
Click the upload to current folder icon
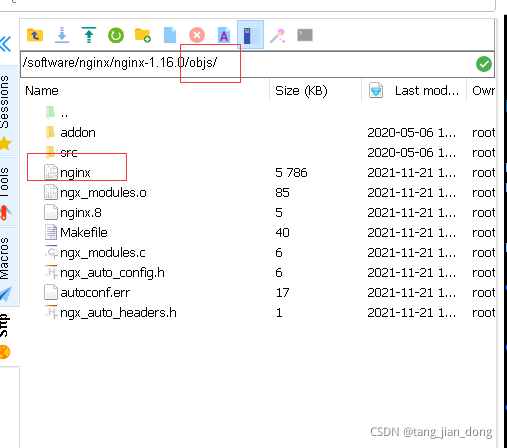click(x=89, y=35)
